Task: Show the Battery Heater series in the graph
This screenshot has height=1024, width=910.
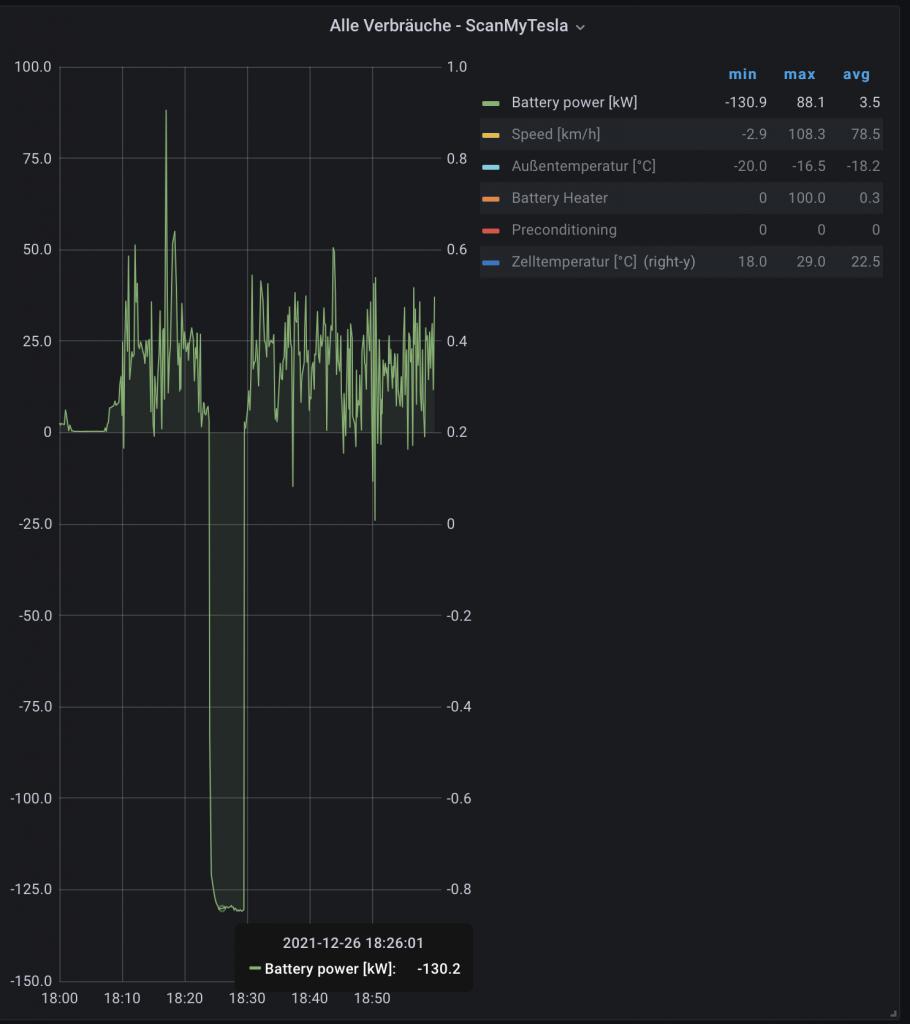Action: (x=559, y=198)
